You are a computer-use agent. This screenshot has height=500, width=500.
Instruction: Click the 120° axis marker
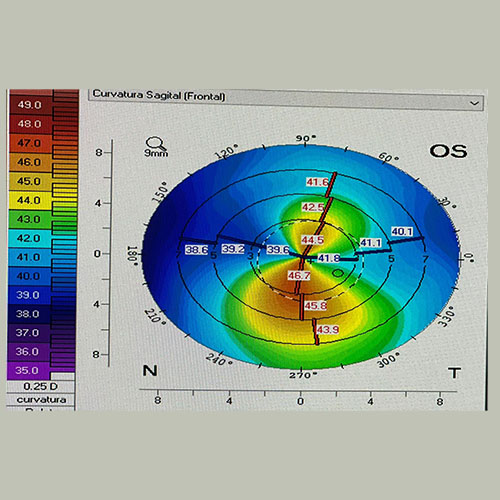click(x=227, y=152)
